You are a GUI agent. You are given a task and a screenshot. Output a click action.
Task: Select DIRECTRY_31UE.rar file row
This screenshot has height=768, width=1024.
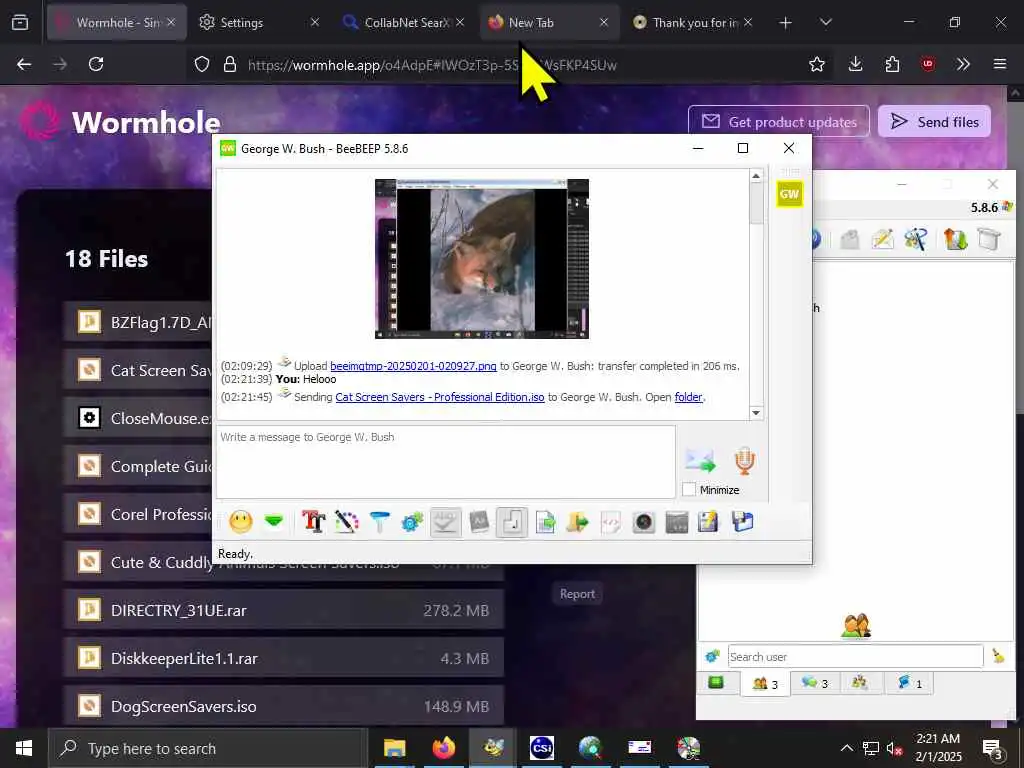point(283,610)
